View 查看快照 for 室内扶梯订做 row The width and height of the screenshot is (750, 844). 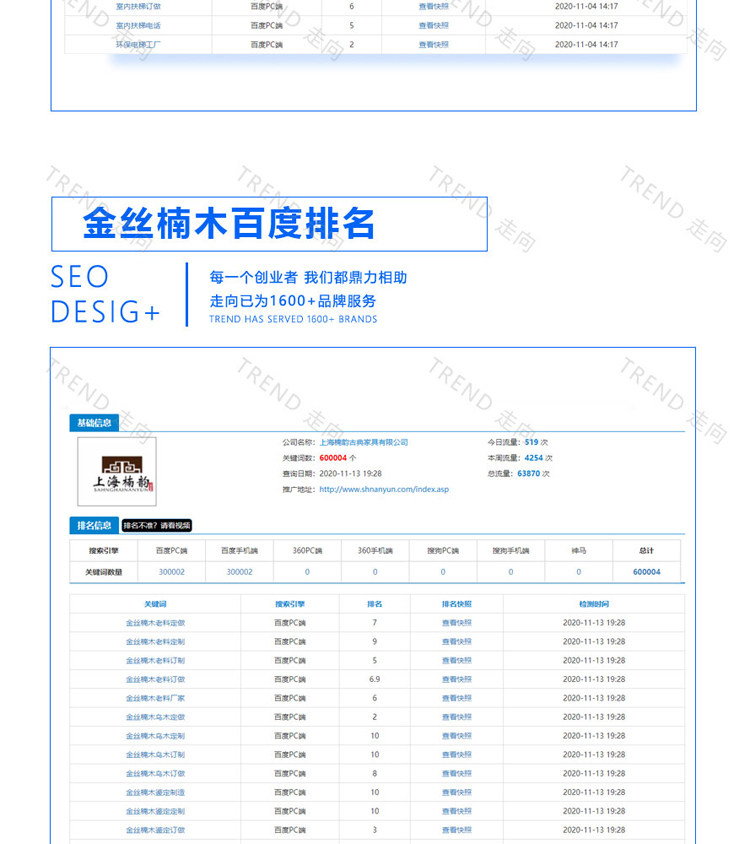(x=433, y=7)
